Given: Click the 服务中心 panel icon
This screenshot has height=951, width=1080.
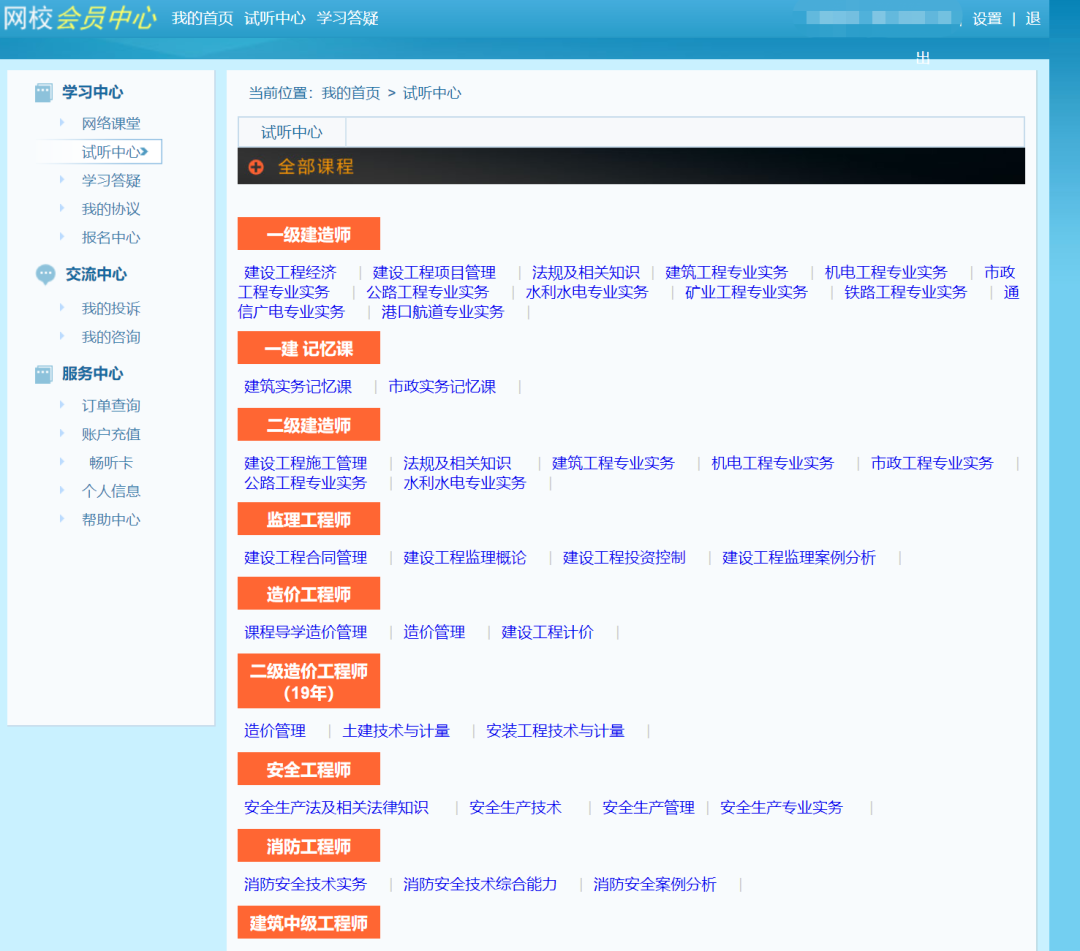Looking at the screenshot, I should (x=42, y=373).
